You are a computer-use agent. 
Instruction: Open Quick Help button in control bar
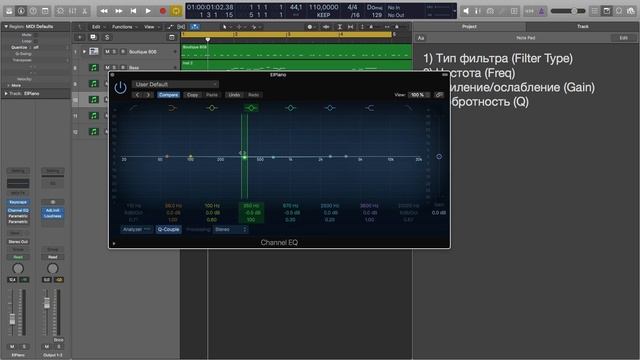[x=33, y=11]
